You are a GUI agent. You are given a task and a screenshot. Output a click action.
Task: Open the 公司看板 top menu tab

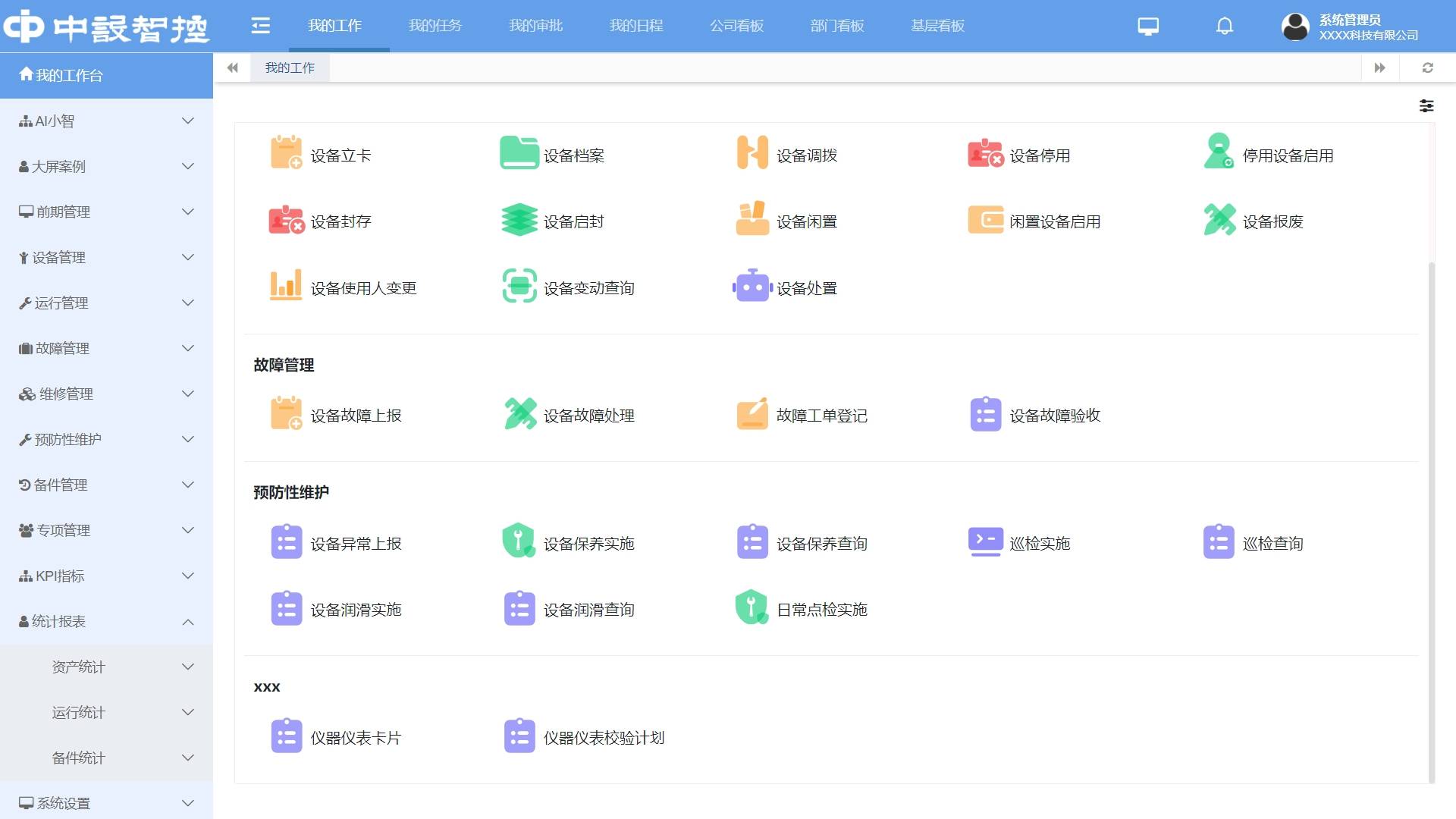point(736,26)
